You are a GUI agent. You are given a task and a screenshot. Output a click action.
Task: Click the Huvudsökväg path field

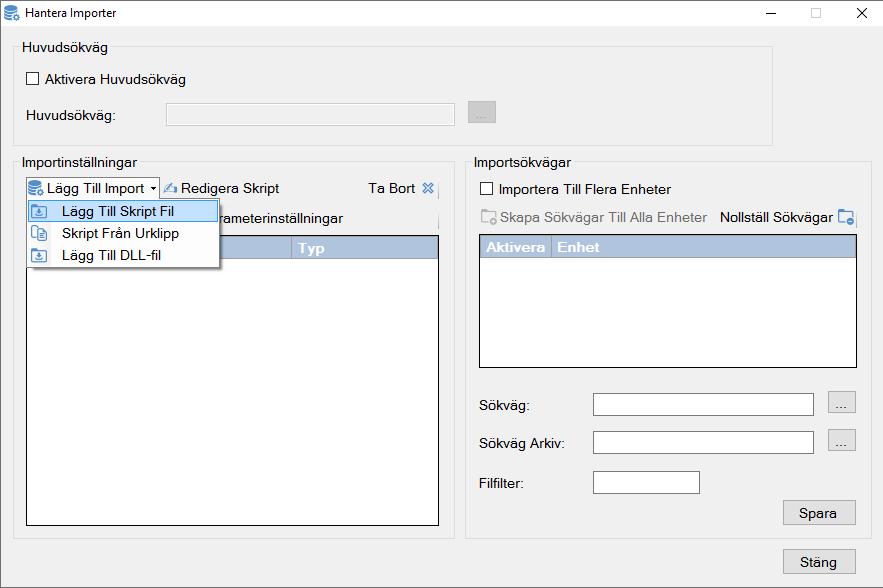pyautogui.click(x=310, y=114)
